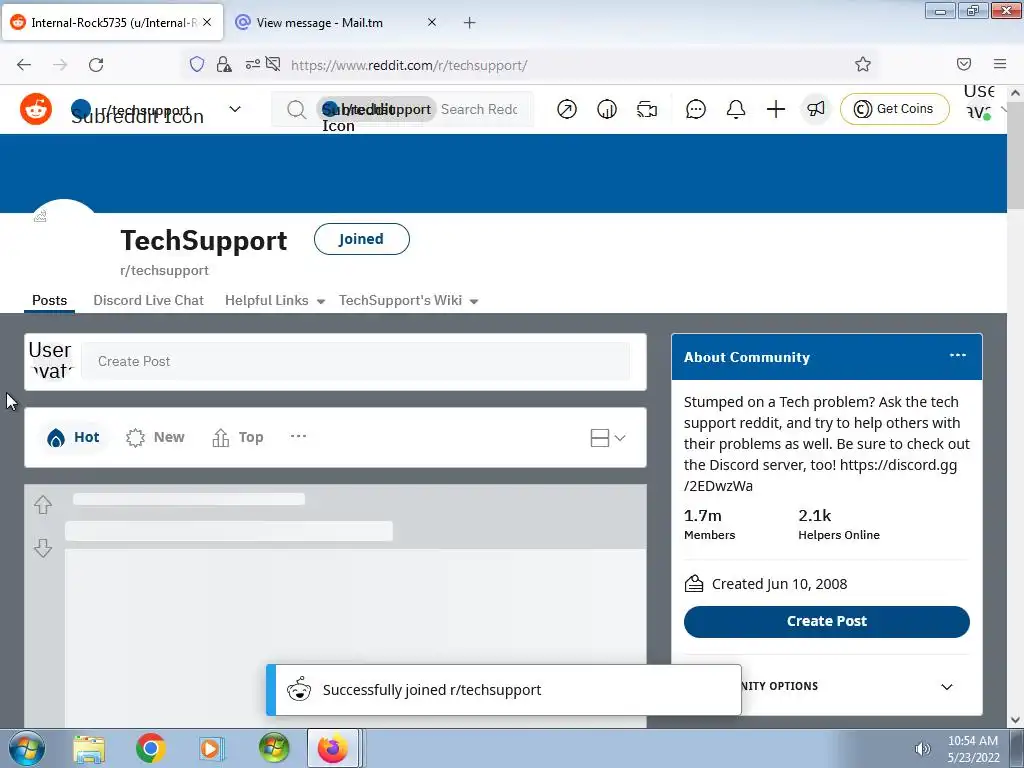This screenshot has height=768, width=1024.
Task: Click the '1.7m' members count
Action: [703, 515]
